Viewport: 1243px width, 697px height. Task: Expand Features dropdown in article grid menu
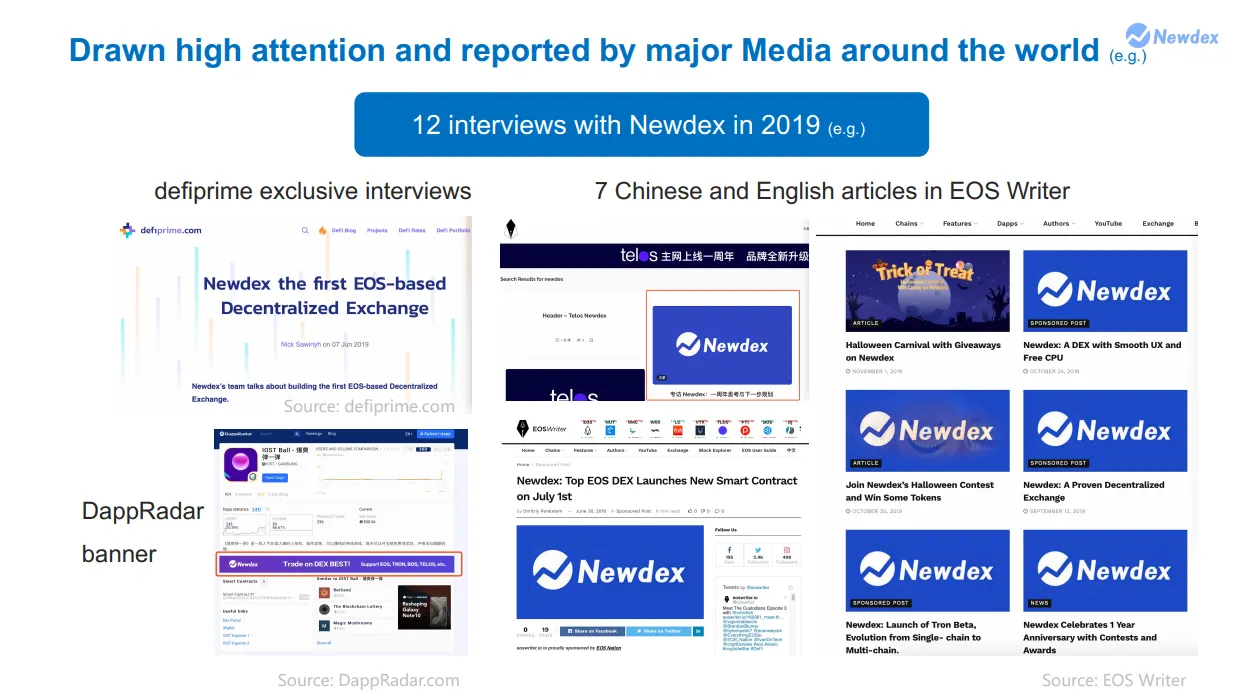(x=960, y=224)
